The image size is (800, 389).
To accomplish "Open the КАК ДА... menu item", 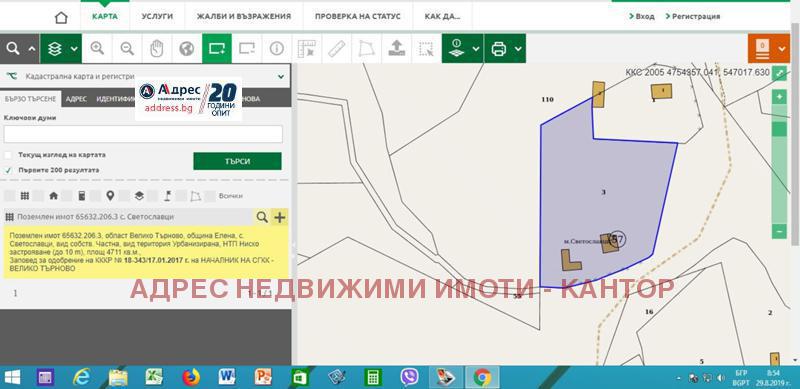I will (x=442, y=16).
